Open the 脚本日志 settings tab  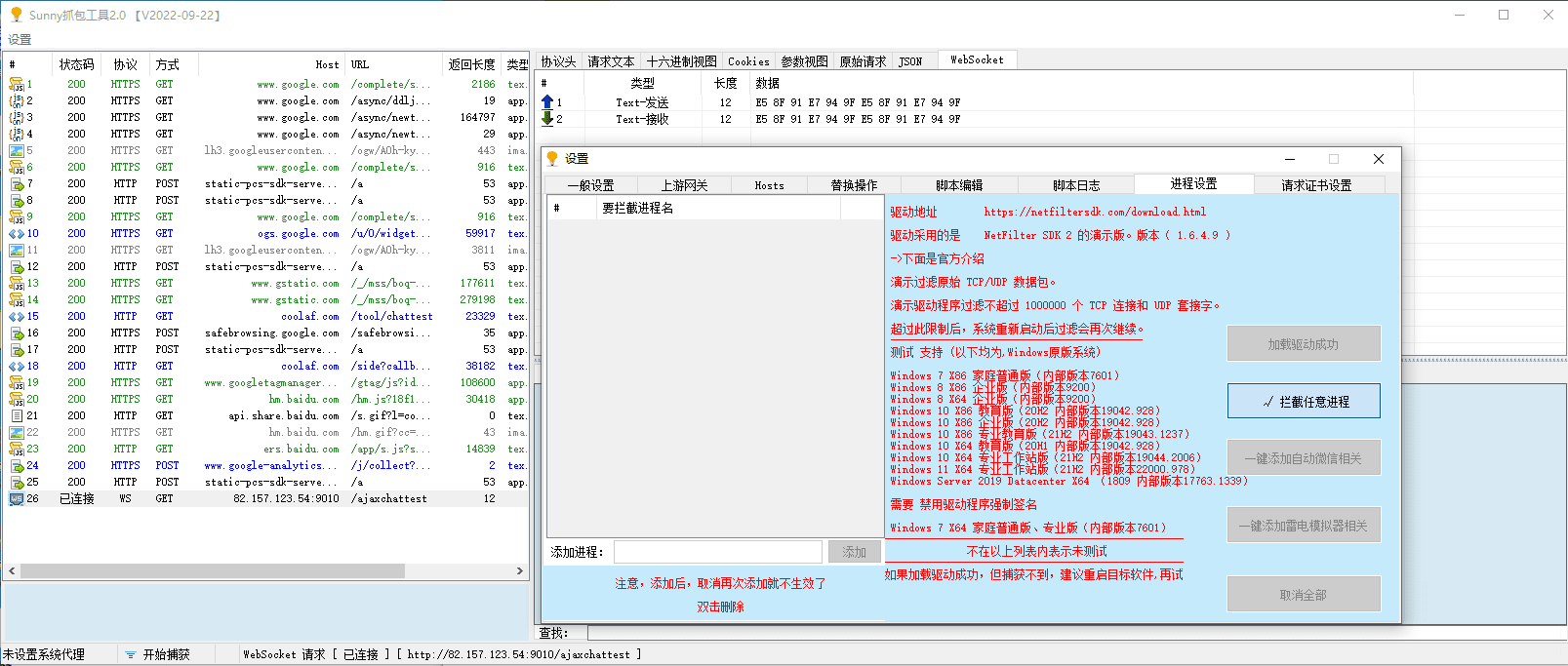click(x=1076, y=185)
